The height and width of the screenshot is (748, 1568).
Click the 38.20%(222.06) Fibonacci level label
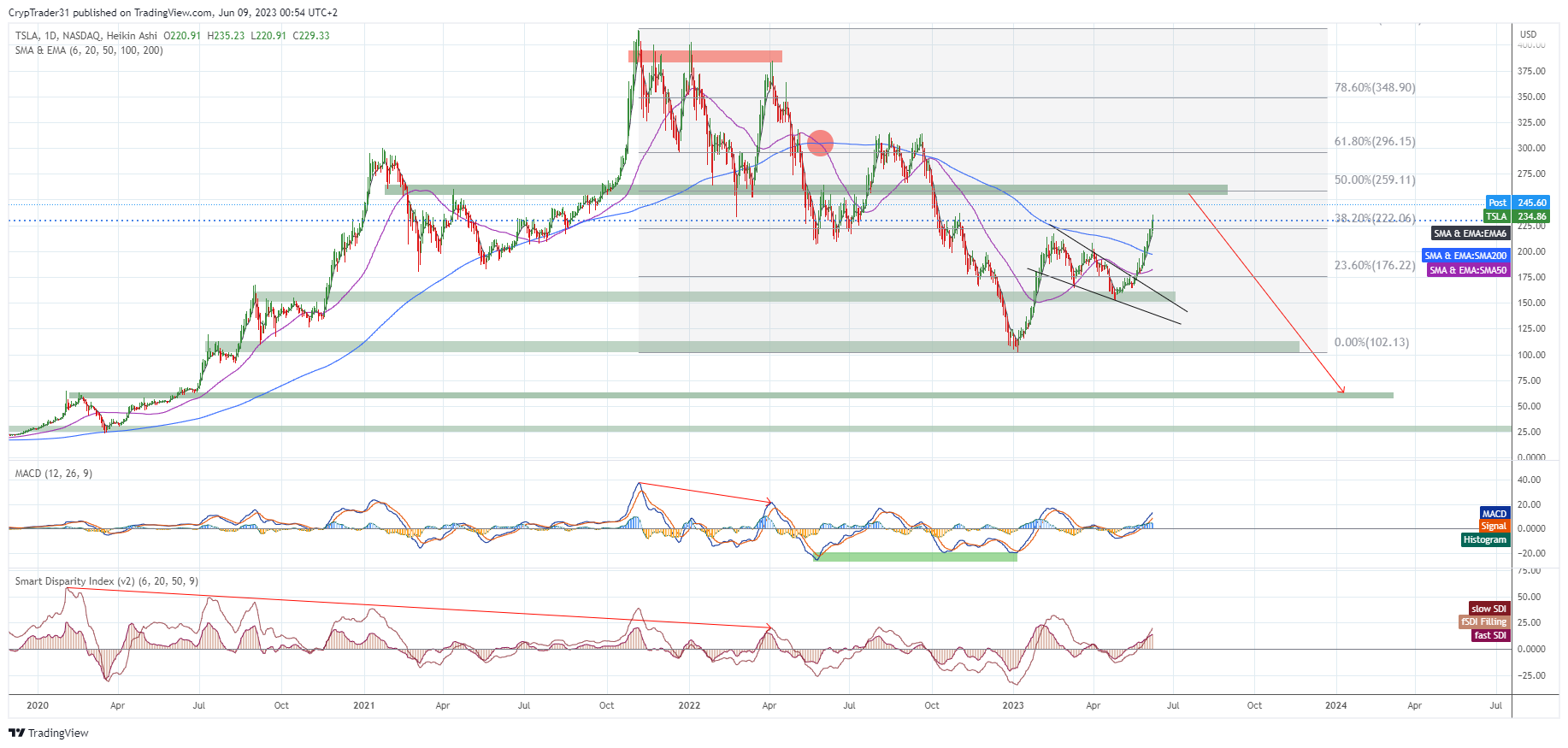coord(1375,218)
